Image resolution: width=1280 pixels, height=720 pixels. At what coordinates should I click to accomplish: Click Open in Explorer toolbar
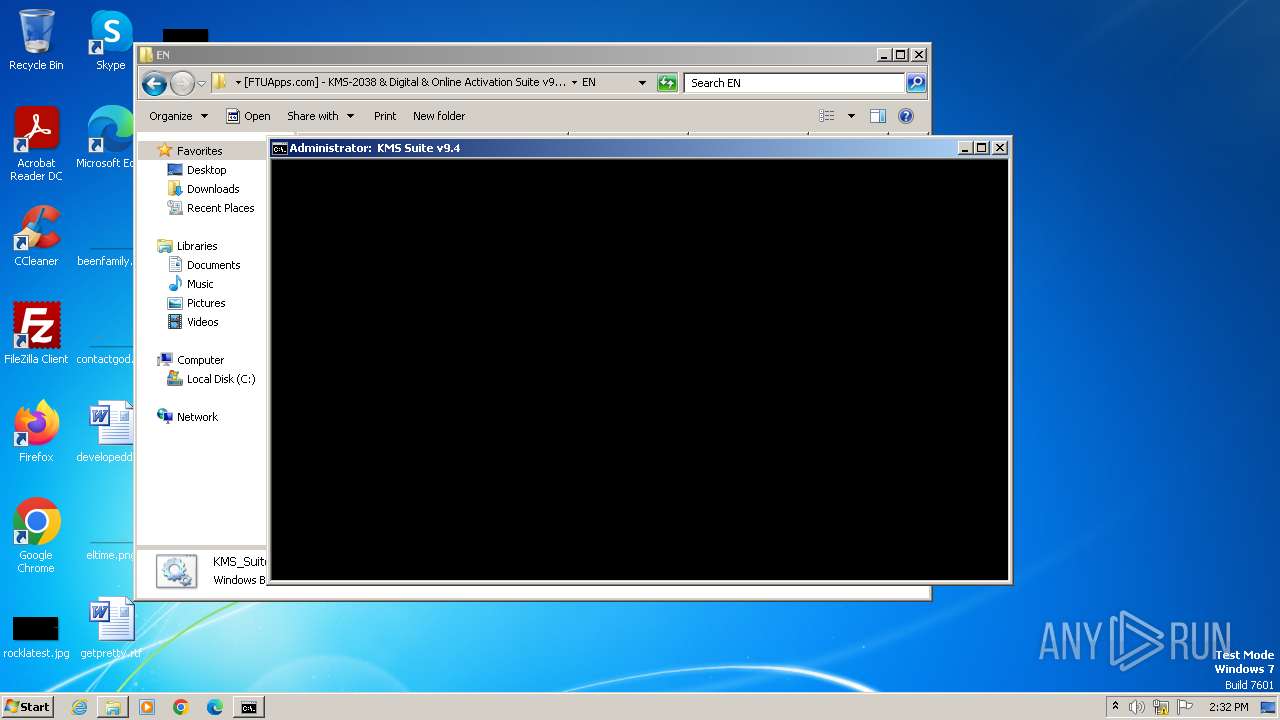248,116
